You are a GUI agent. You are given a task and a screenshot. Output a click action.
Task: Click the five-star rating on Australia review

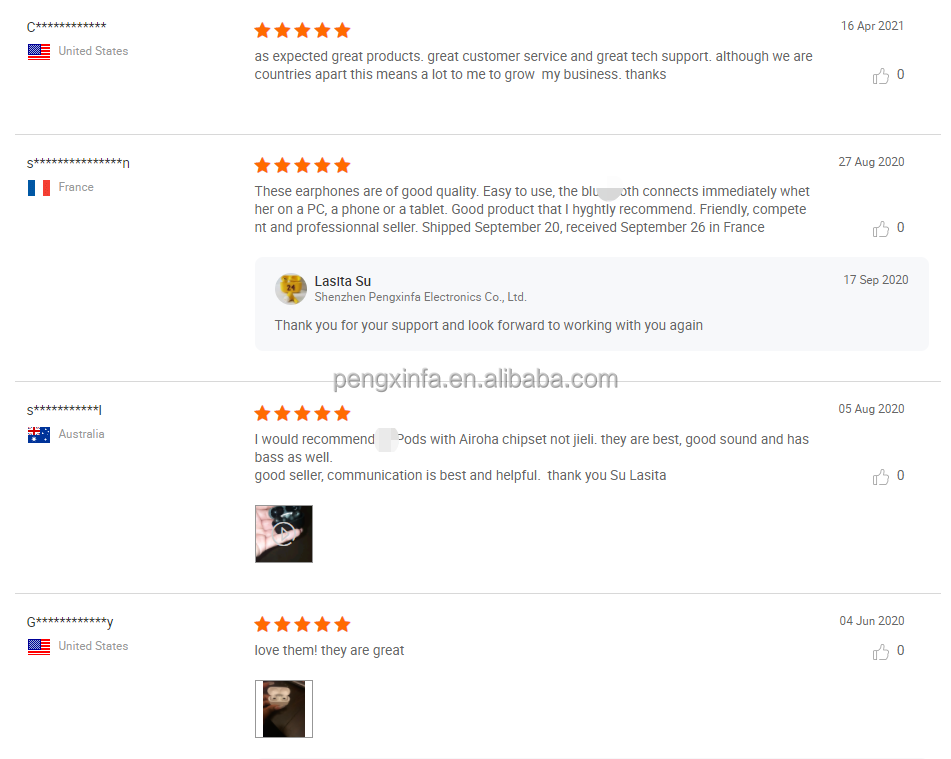coord(303,414)
